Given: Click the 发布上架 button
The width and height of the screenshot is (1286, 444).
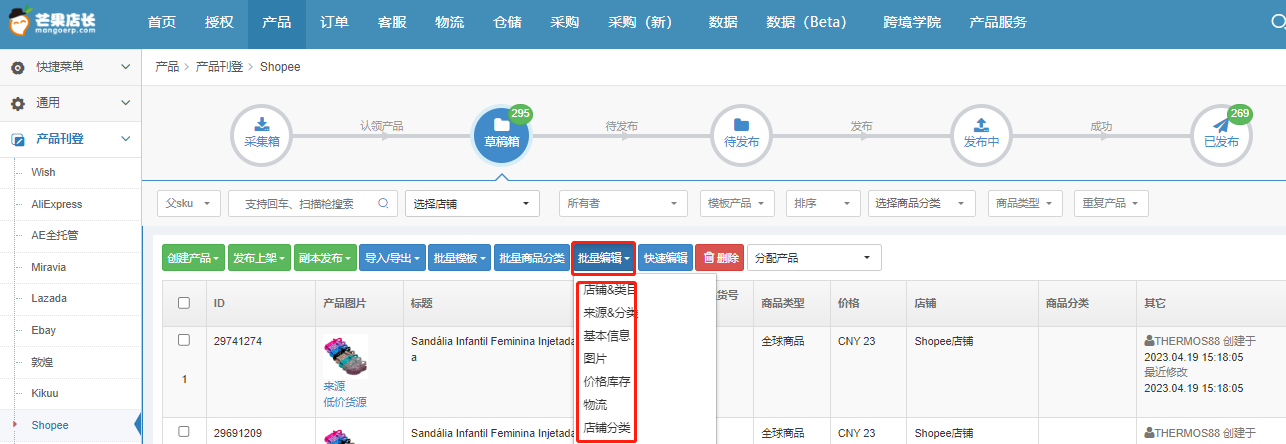Looking at the screenshot, I should 259,258.
